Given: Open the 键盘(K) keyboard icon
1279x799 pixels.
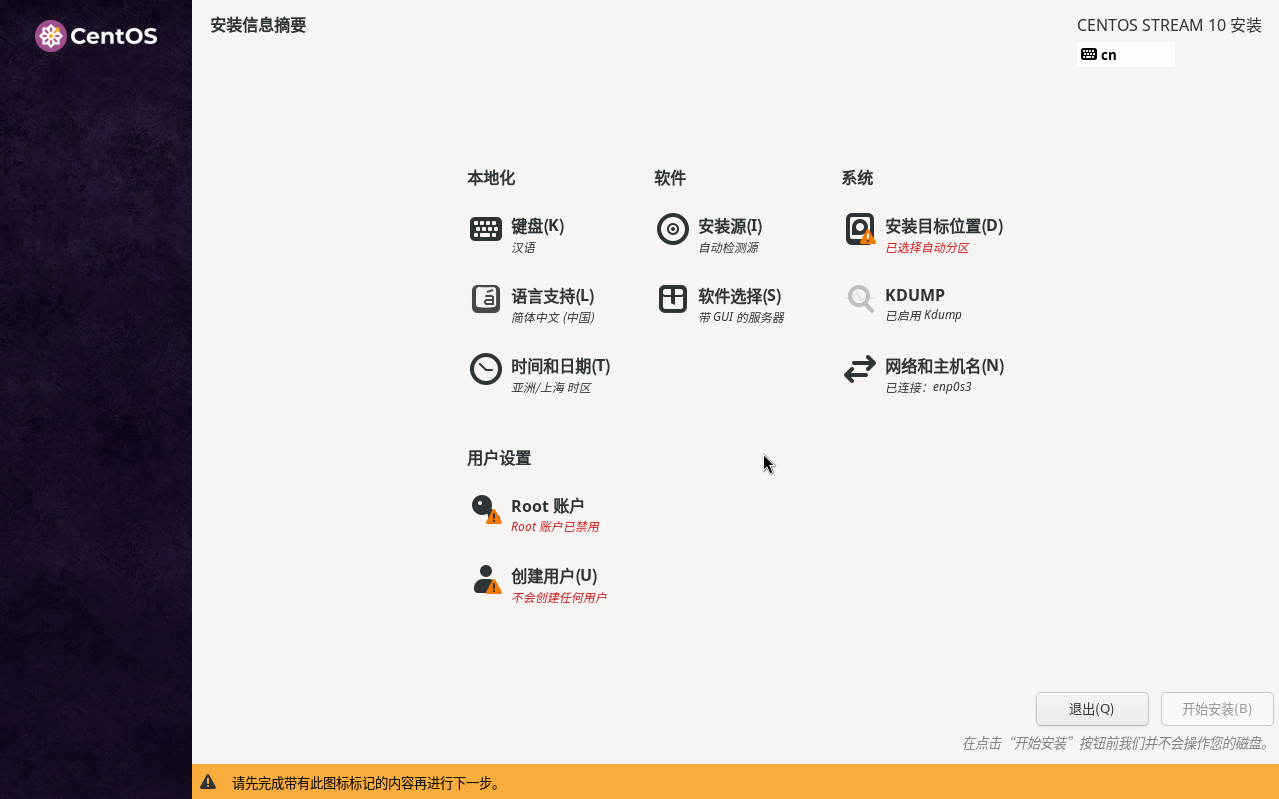Looking at the screenshot, I should click(x=486, y=229).
